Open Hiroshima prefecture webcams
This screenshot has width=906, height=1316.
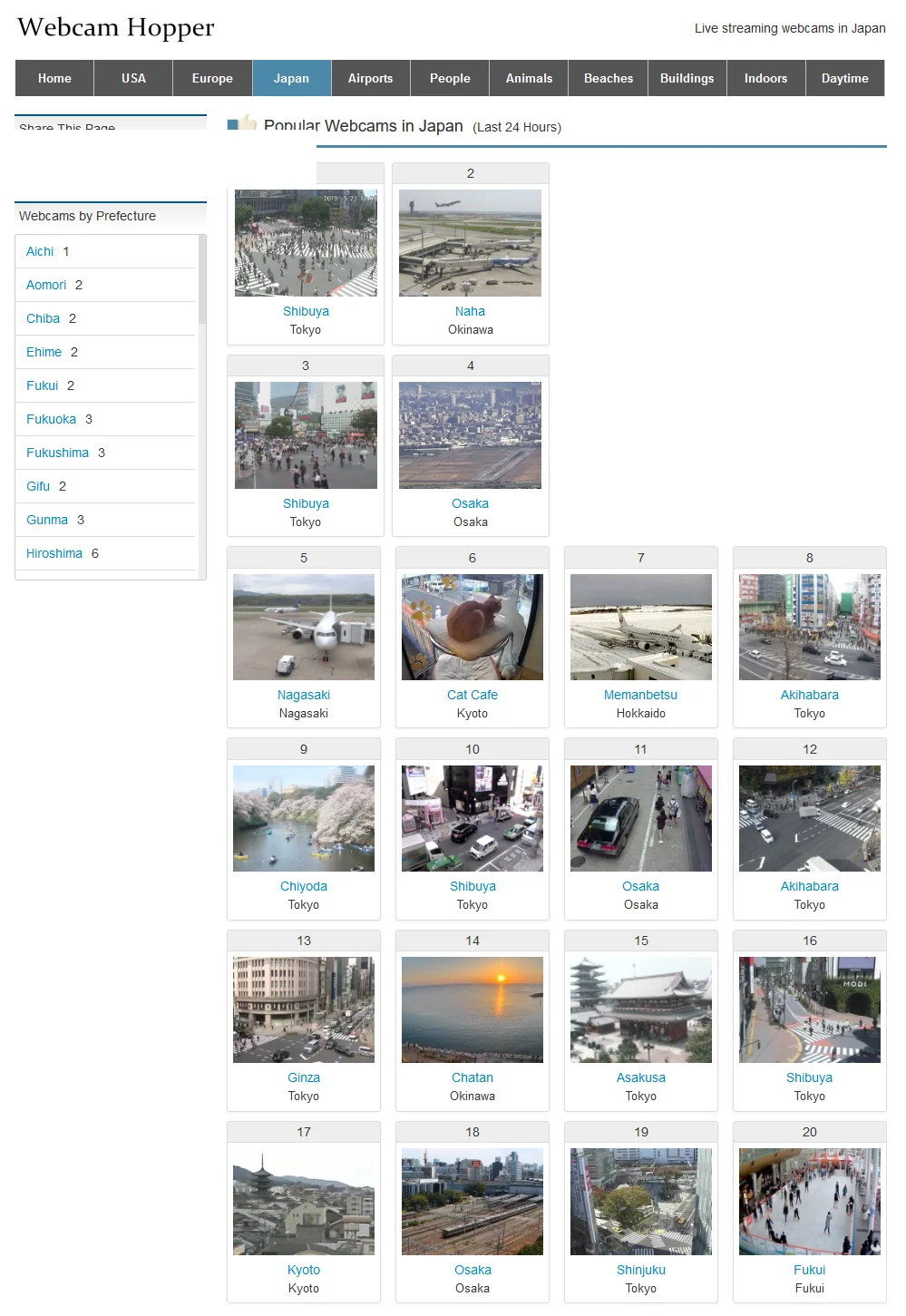tap(54, 553)
